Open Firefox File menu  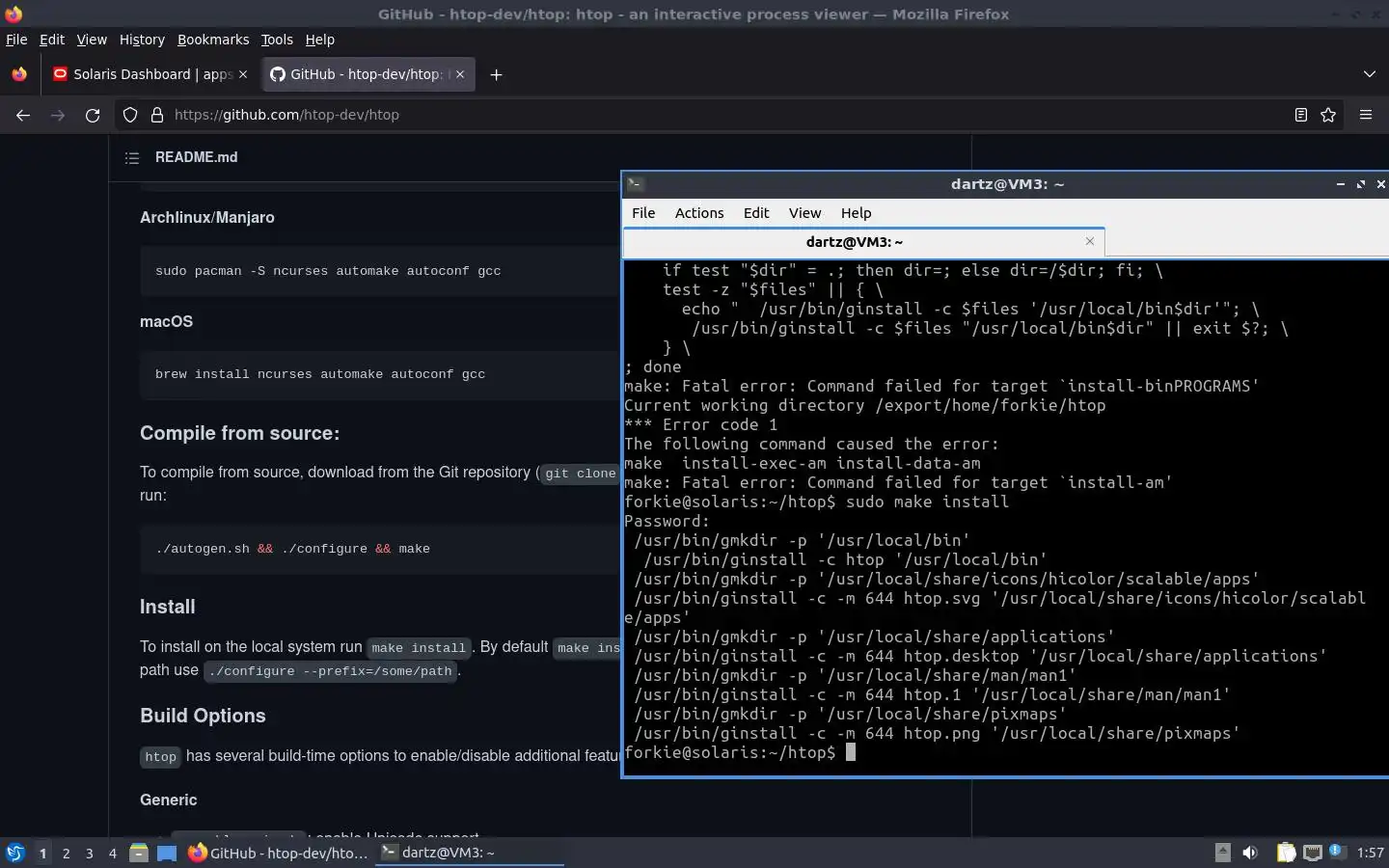coord(16,40)
